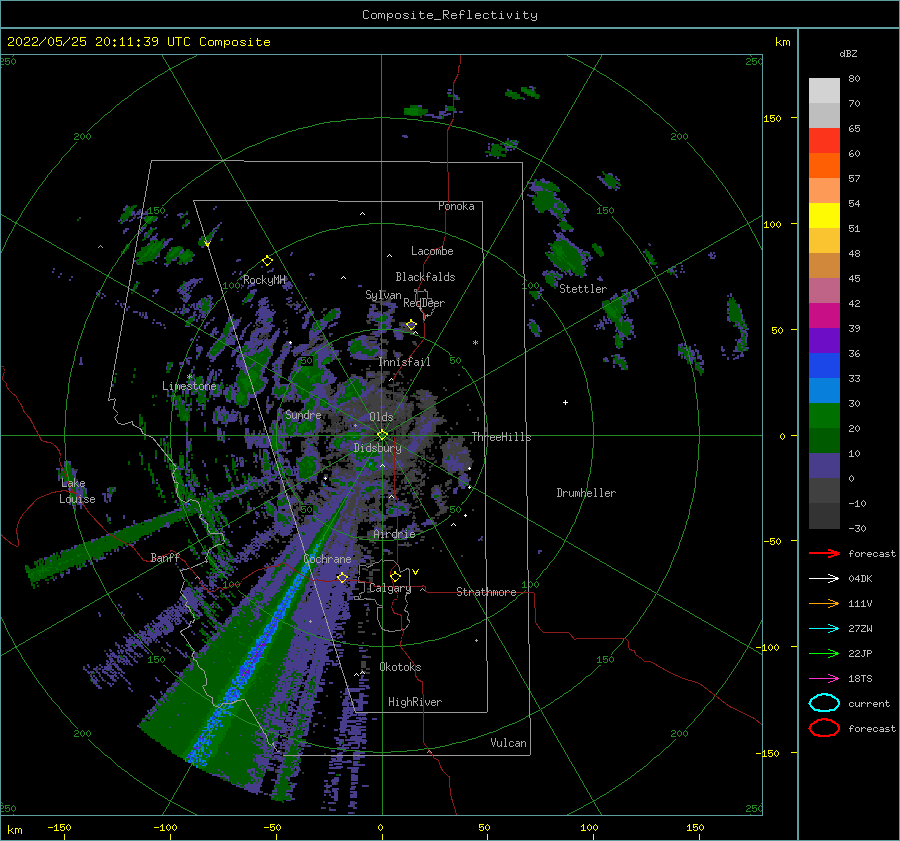900x841 pixels.
Task: Click the cyan current ellipse in legend
Action: (824, 703)
